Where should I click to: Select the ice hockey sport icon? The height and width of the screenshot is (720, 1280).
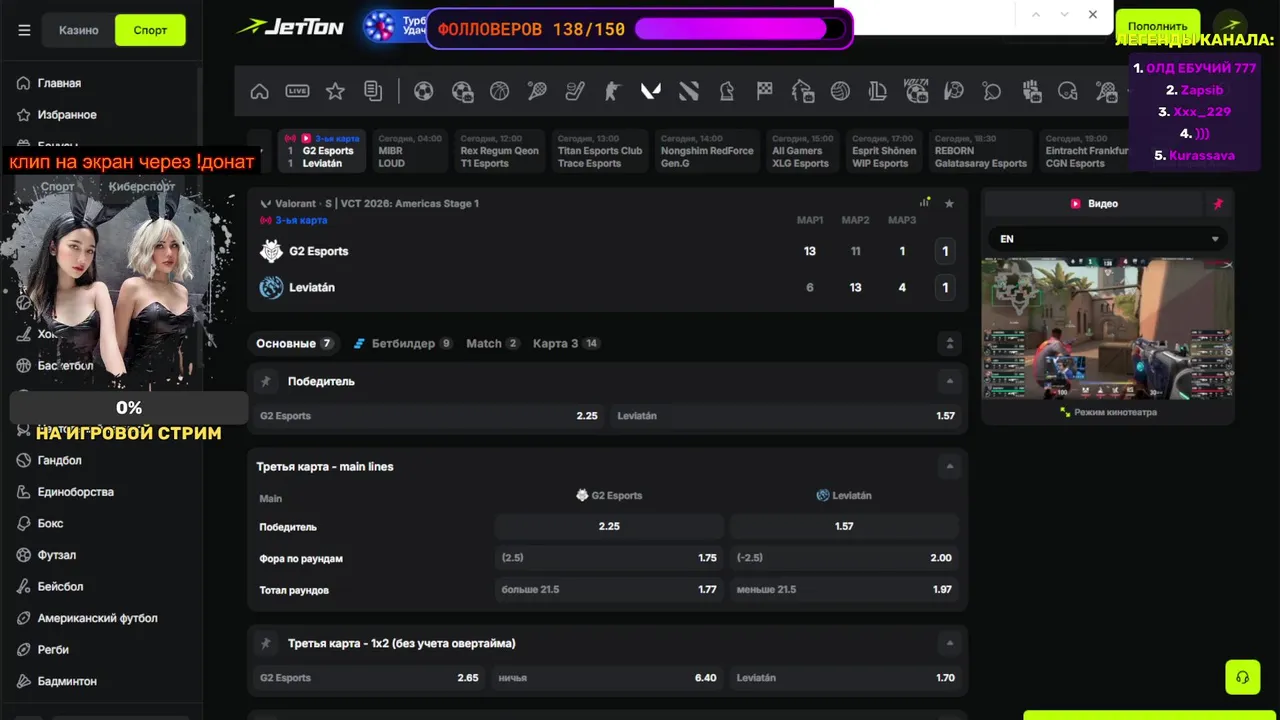tap(575, 91)
